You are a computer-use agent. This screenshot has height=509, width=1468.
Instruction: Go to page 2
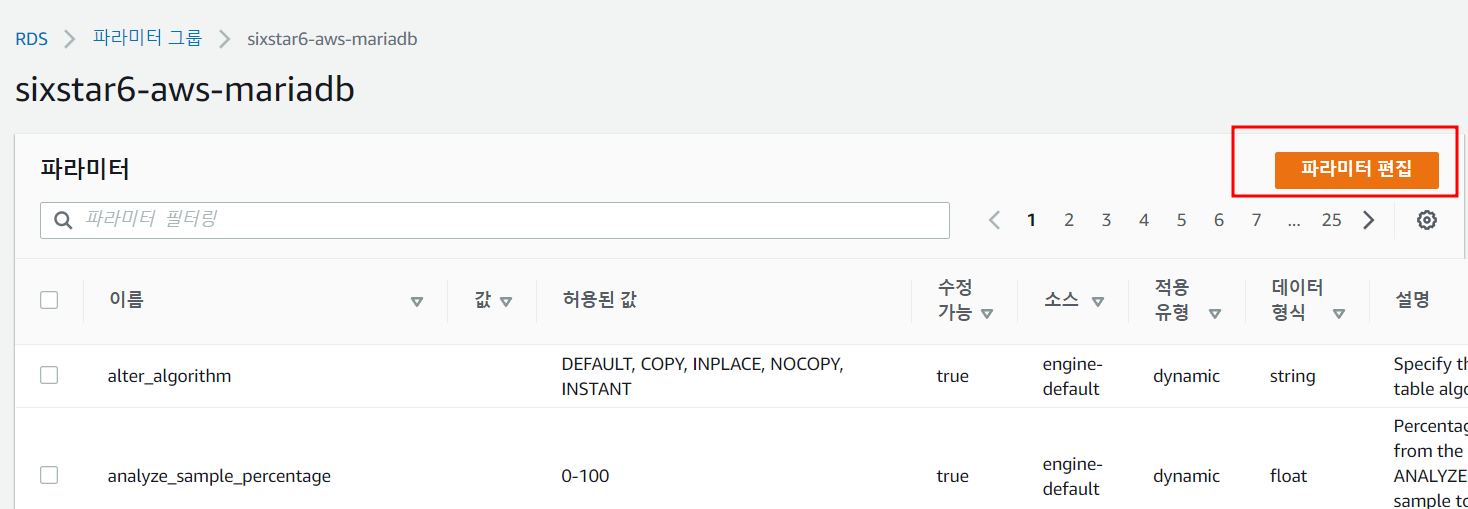[1069, 221]
